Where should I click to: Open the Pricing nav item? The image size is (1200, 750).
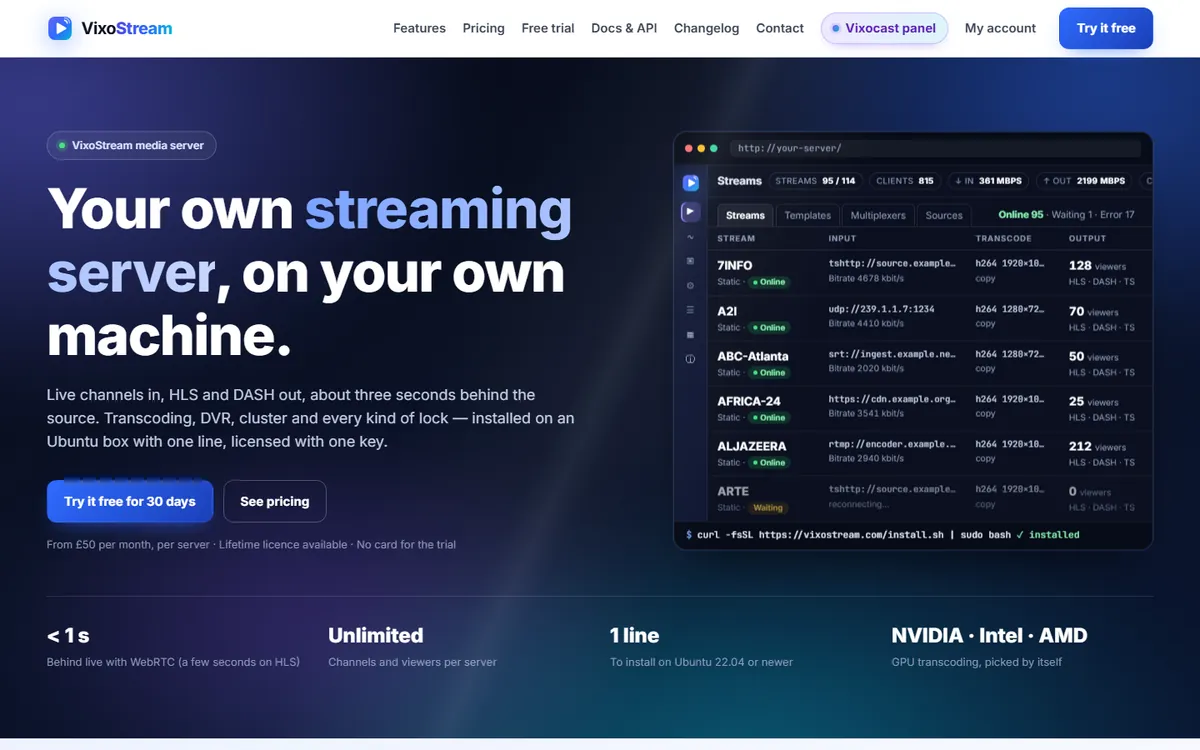tap(483, 28)
